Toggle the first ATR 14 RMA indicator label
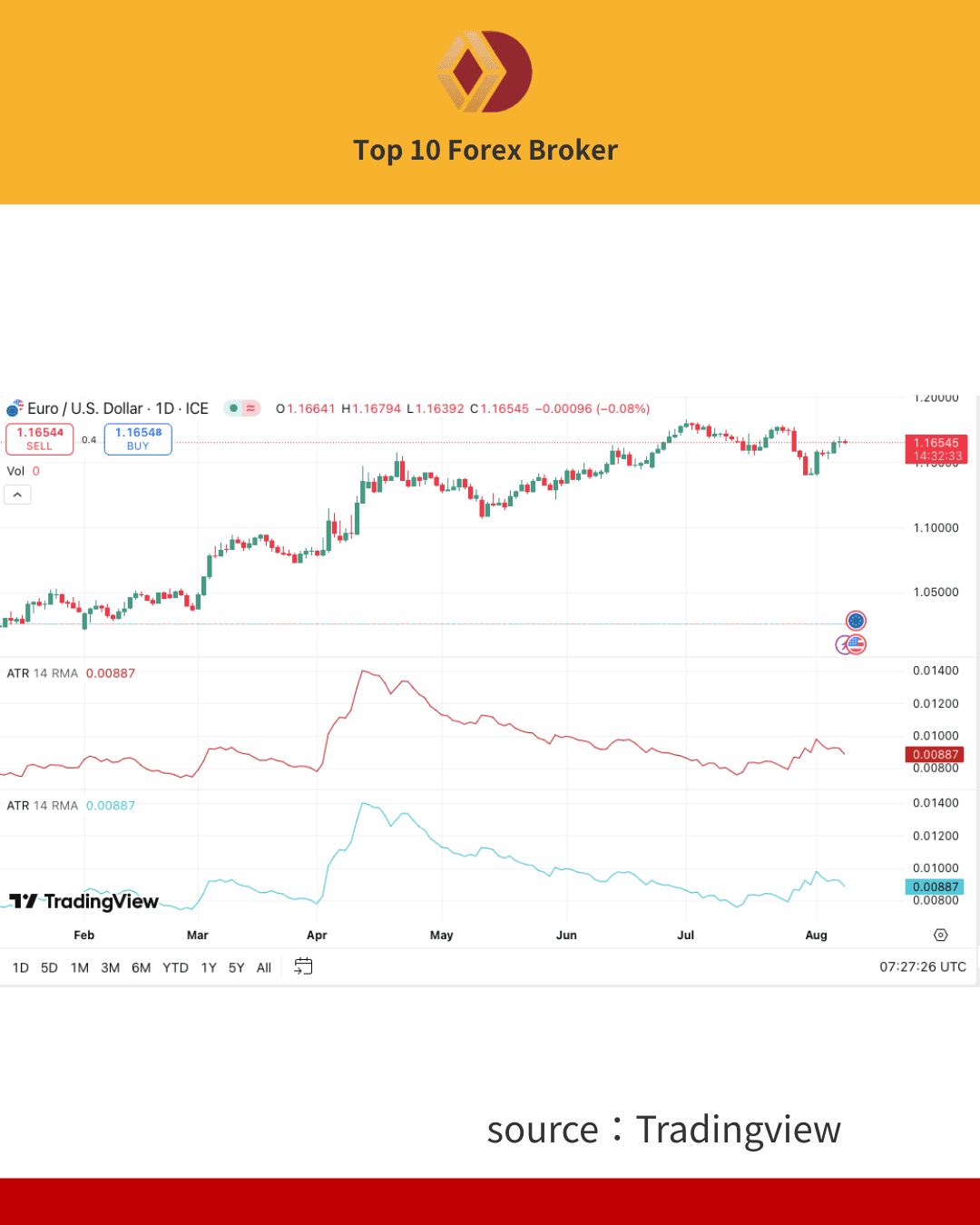The height and width of the screenshot is (1225, 980). pyautogui.click(x=42, y=672)
